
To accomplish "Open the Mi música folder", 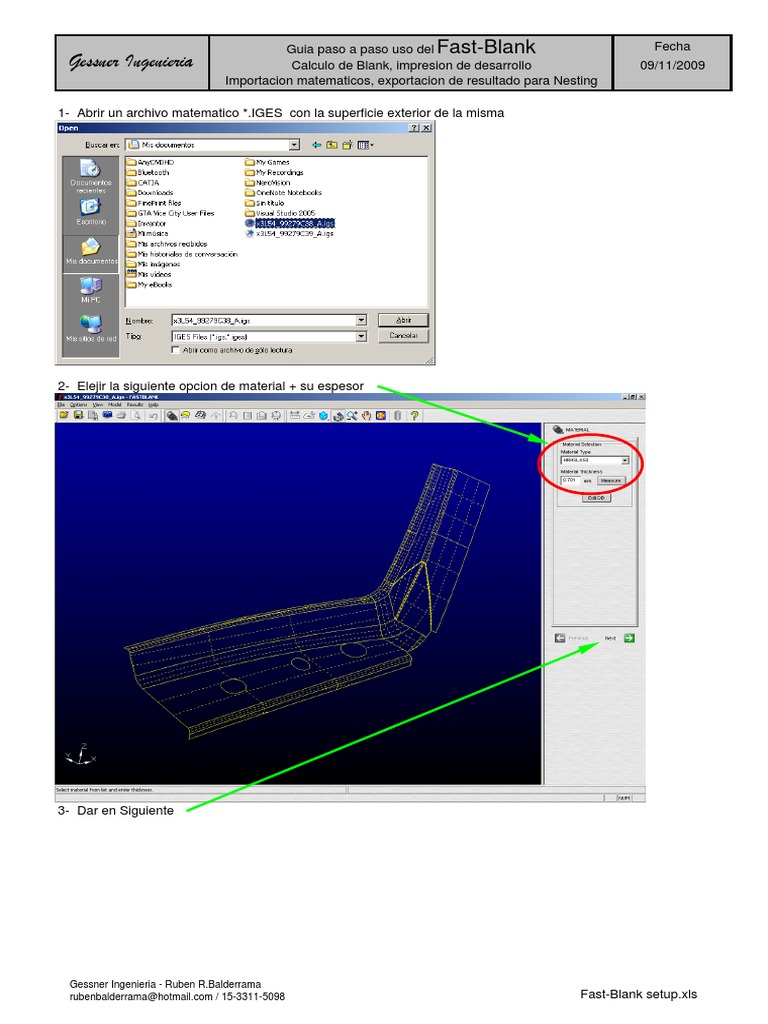I will pyautogui.click(x=147, y=233).
